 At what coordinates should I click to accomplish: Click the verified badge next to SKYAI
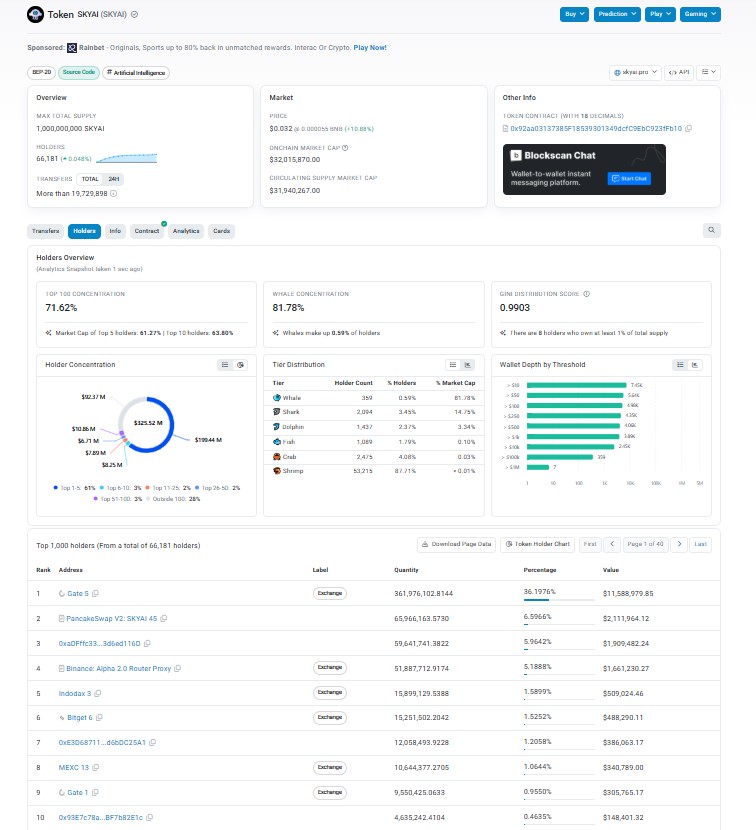pyautogui.click(x=134, y=14)
